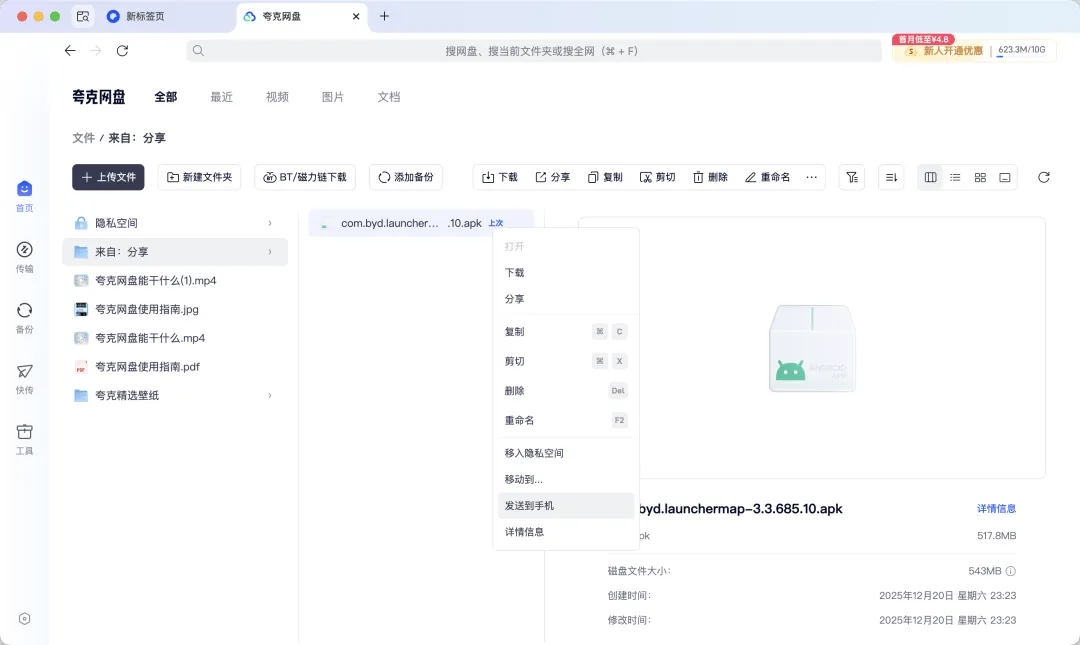Expand the 夸克精选壁纸 row chevron
Screen dimensions: 1080x645
[270, 396]
